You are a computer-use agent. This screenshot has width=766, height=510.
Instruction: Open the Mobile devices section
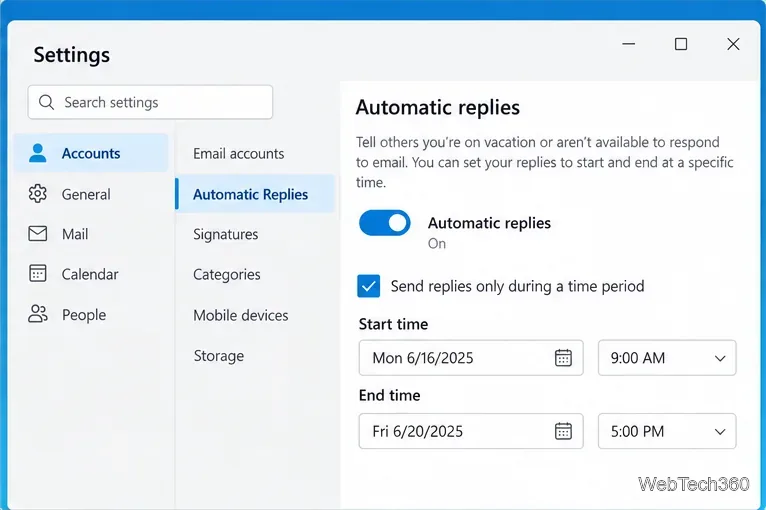coord(255,315)
